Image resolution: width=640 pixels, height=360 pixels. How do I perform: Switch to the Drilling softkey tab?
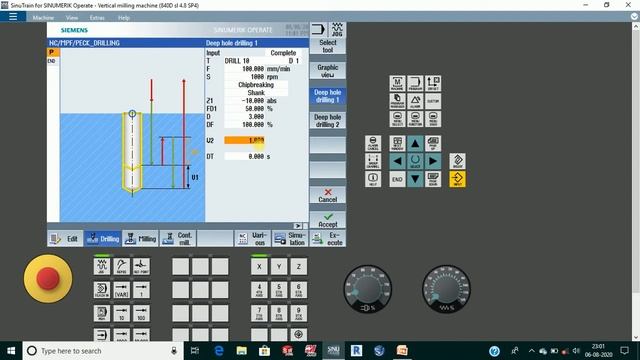(103, 239)
